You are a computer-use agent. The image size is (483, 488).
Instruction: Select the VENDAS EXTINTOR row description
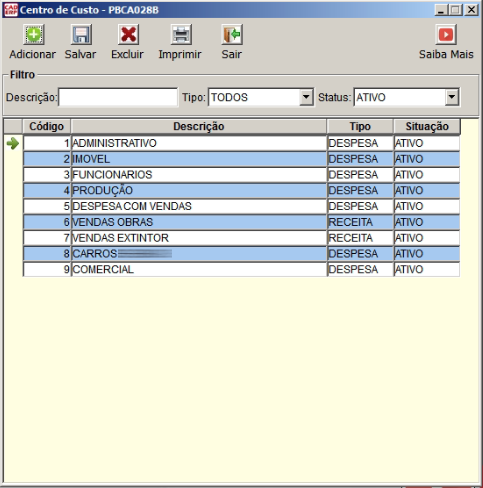[199, 238]
